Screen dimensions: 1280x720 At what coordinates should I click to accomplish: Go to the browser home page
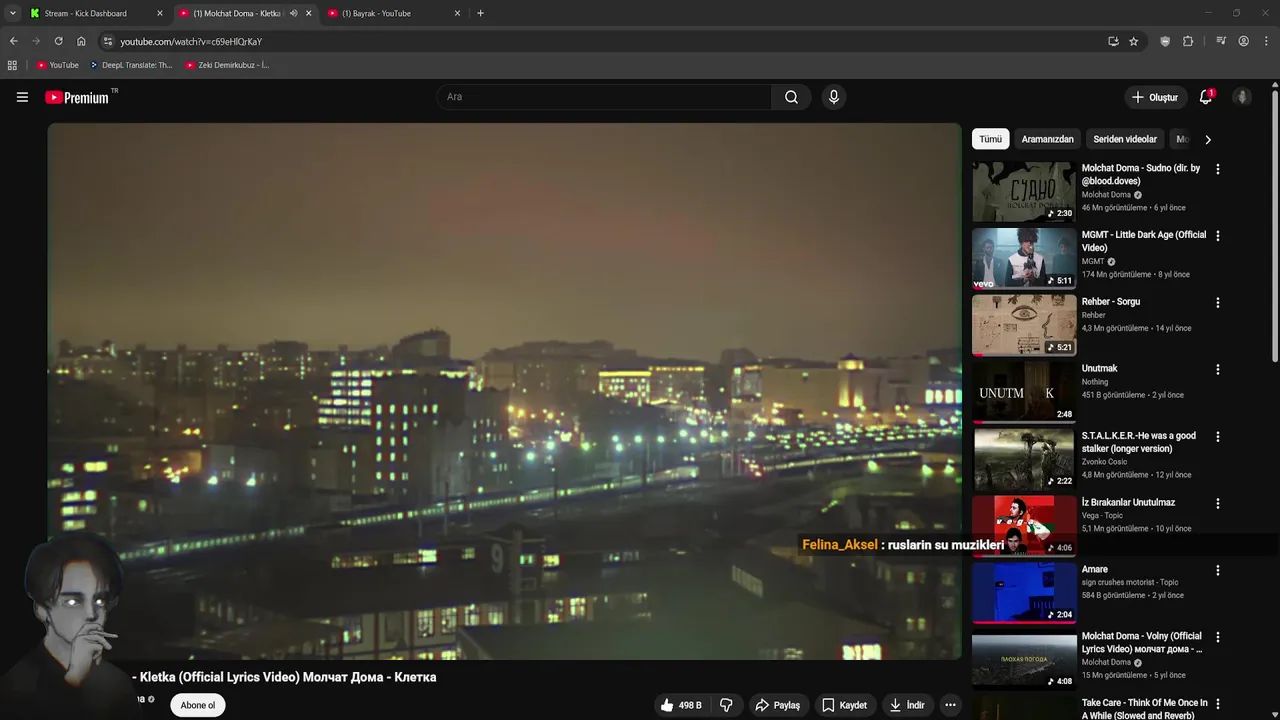click(x=81, y=41)
